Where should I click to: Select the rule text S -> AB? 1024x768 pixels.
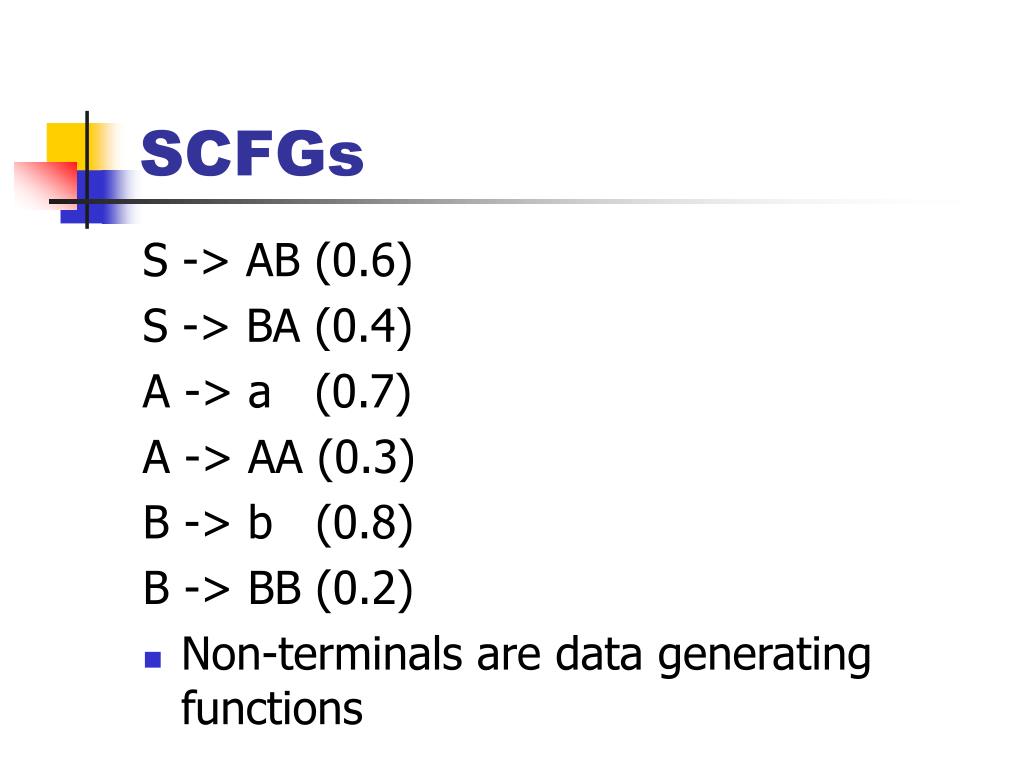(221, 262)
